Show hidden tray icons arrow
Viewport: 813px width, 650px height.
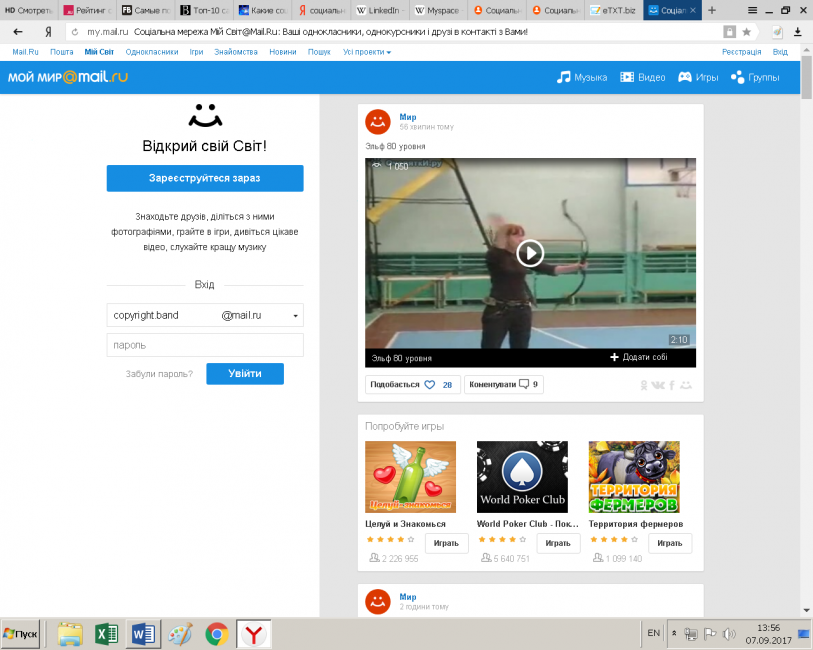674,633
